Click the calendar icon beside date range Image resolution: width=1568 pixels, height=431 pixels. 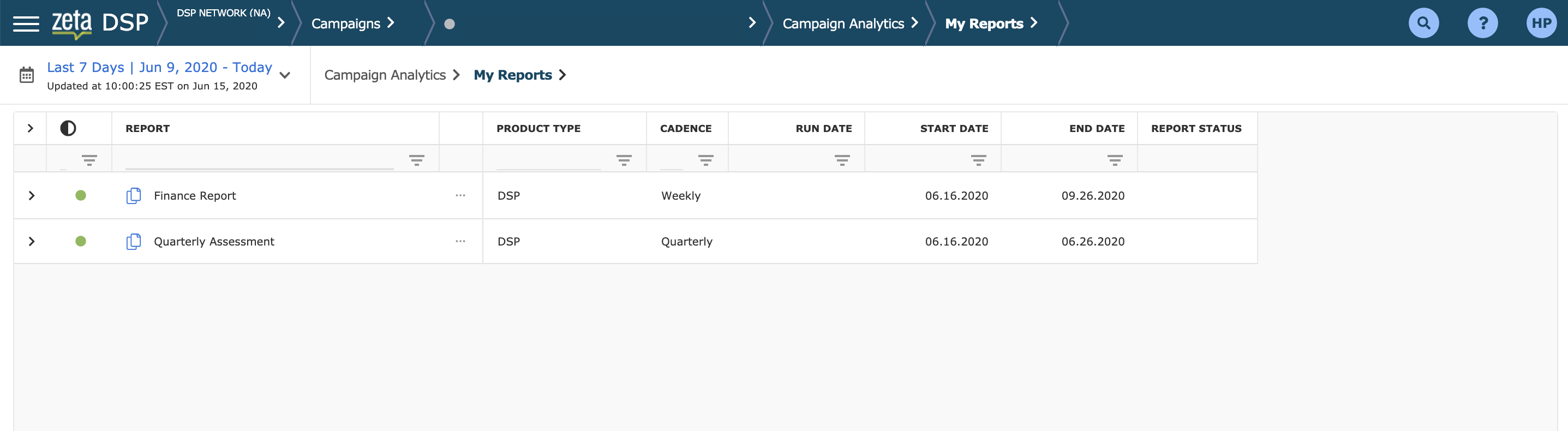click(27, 75)
